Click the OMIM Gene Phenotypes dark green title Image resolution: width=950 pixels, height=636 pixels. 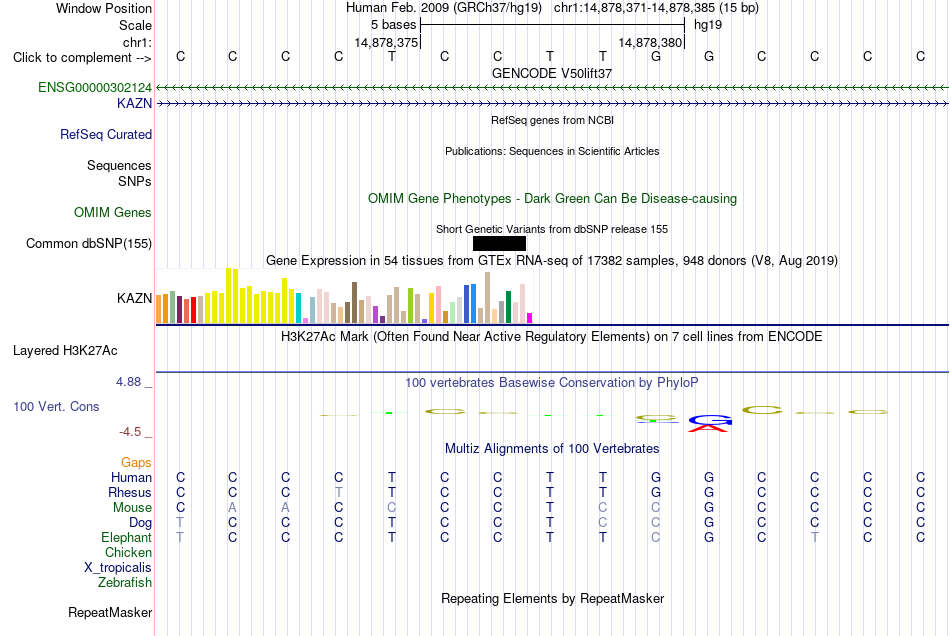(x=552, y=199)
